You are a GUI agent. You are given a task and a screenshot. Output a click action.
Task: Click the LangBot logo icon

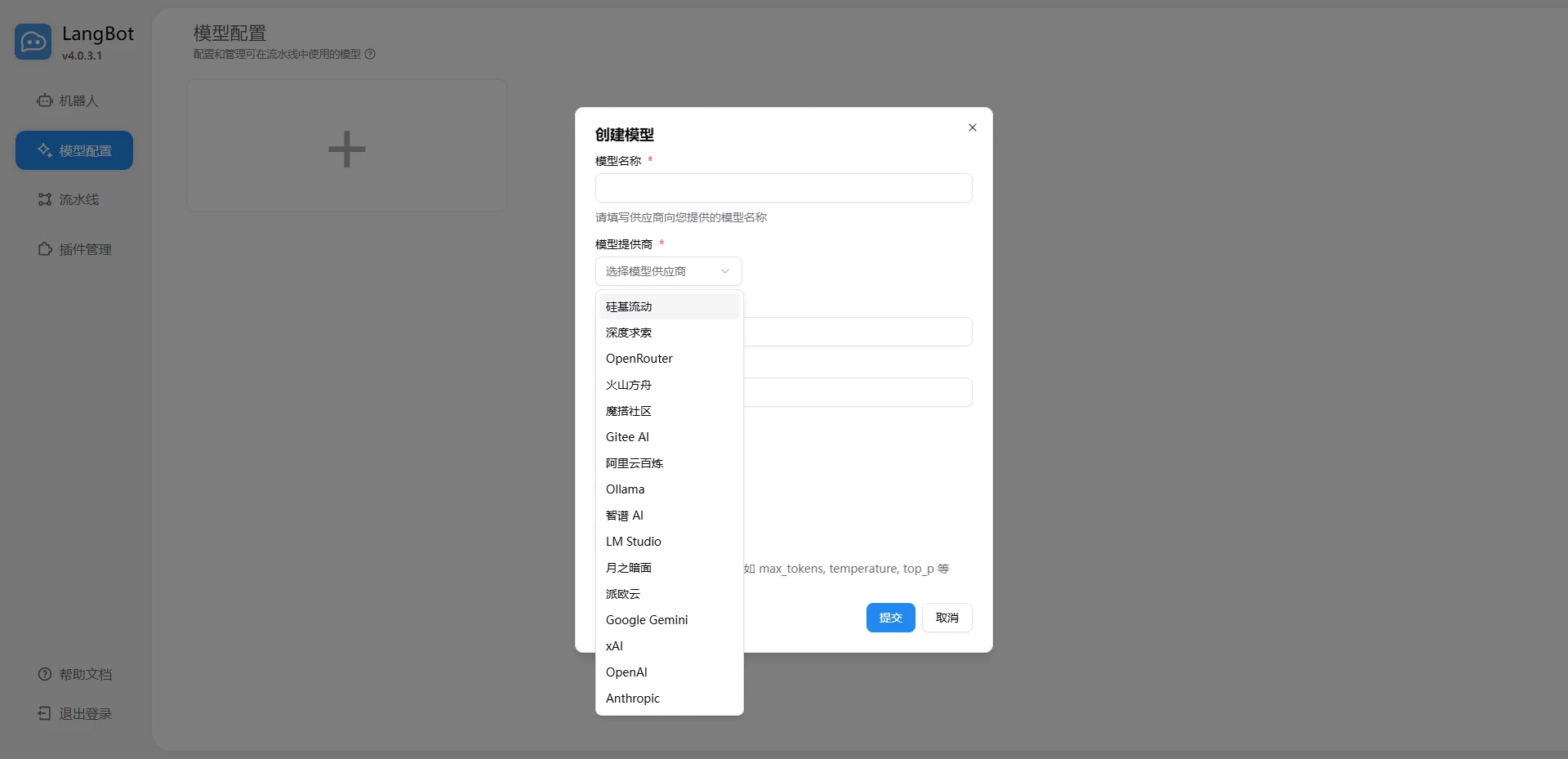[x=33, y=42]
